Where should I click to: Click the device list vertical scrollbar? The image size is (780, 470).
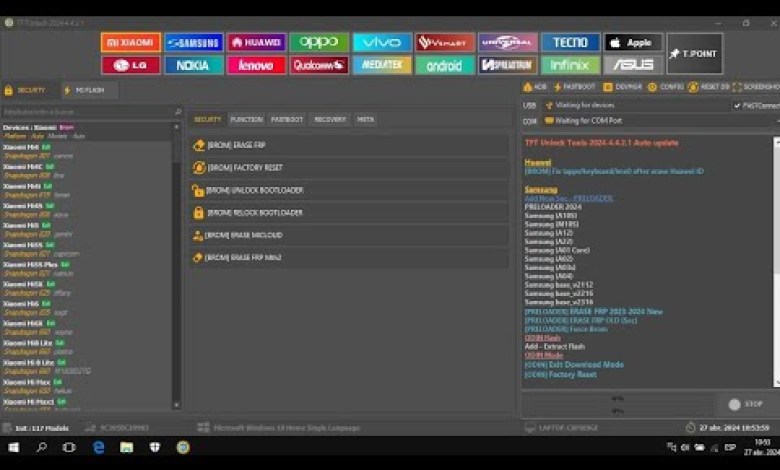[x=176, y=266]
